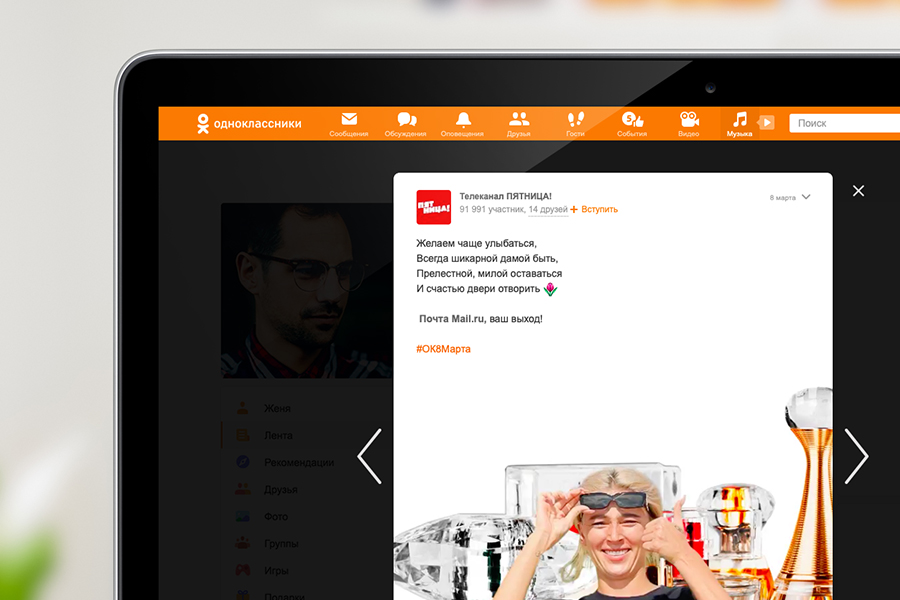Click the Odnoklassniki logo in the header

249,123
